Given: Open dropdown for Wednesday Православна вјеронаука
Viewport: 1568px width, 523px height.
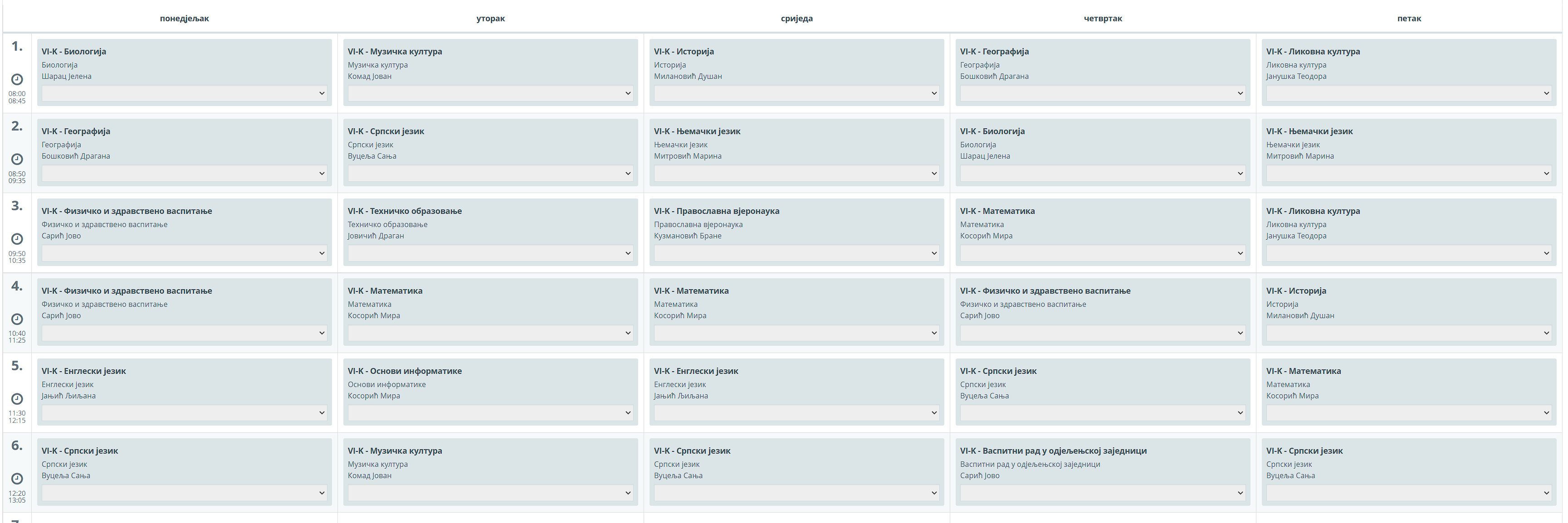Looking at the screenshot, I should 796,253.
